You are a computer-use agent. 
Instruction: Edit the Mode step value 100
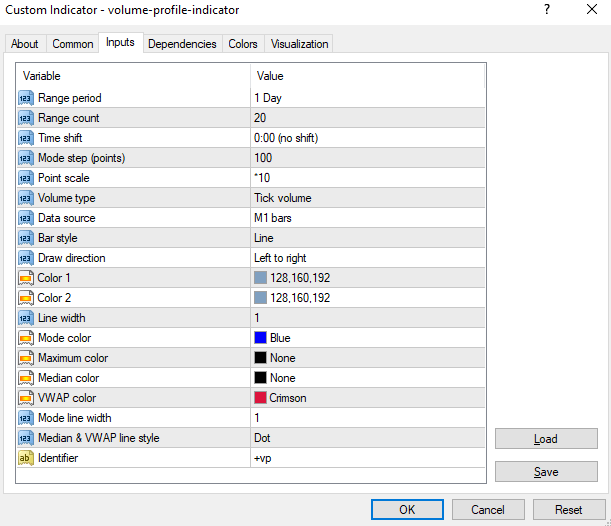tap(368, 158)
